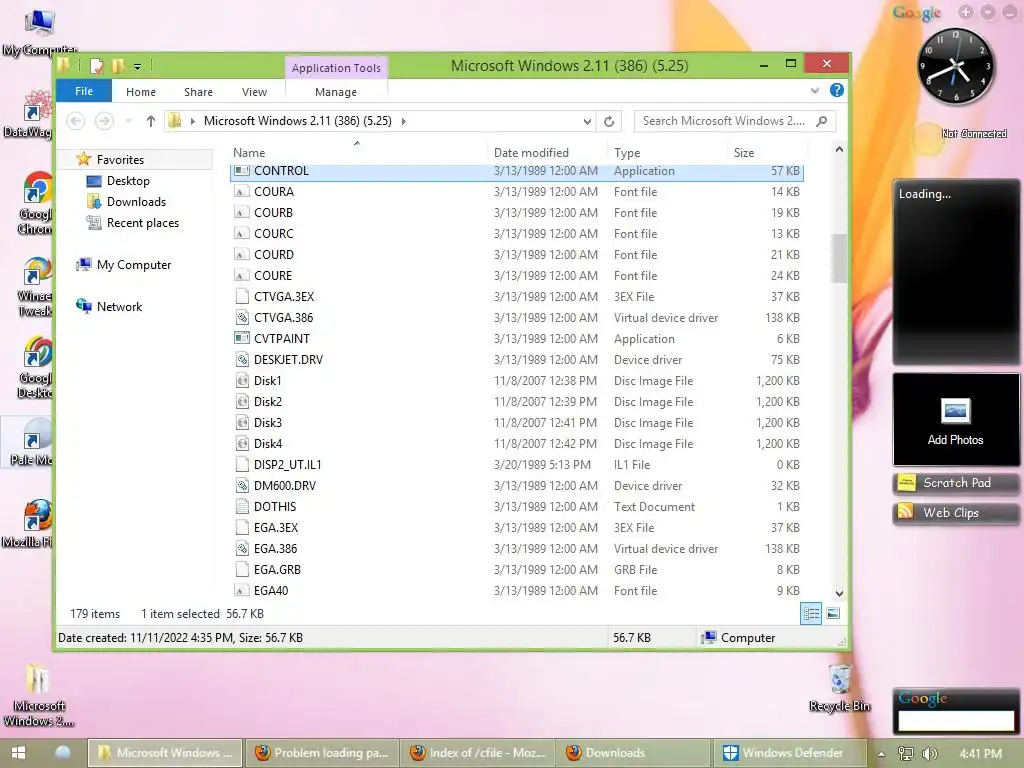The height and width of the screenshot is (768, 1024).
Task: Open Downloads in the navigation pane
Action: (136, 202)
